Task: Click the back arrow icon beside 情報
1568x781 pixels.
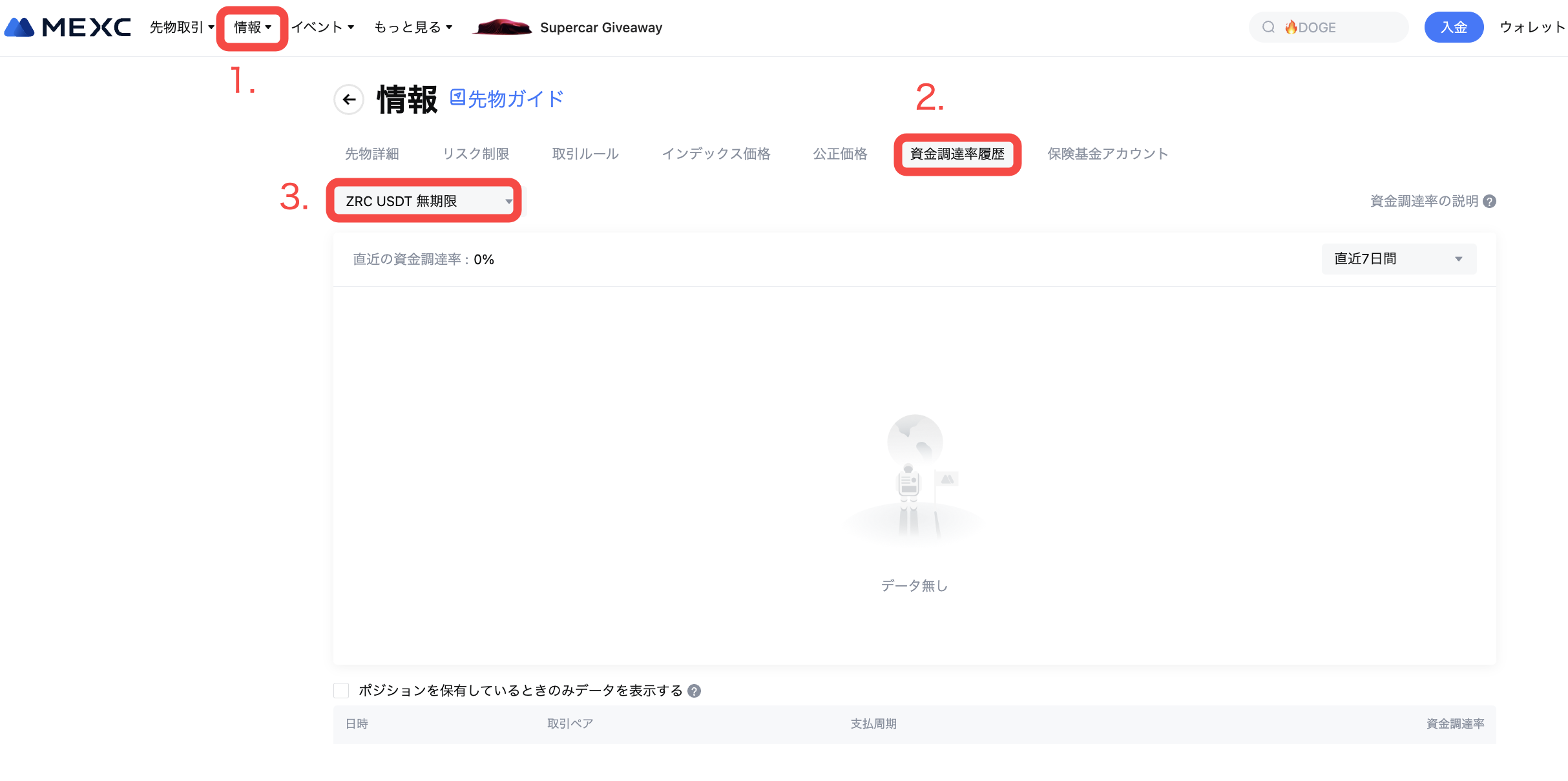Action: pos(349,99)
